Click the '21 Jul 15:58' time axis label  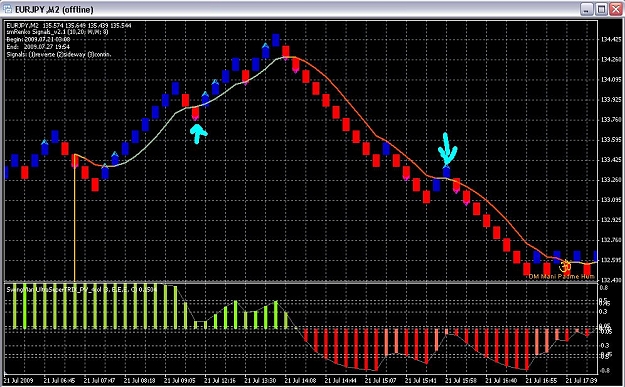pyautogui.click(x=462, y=380)
